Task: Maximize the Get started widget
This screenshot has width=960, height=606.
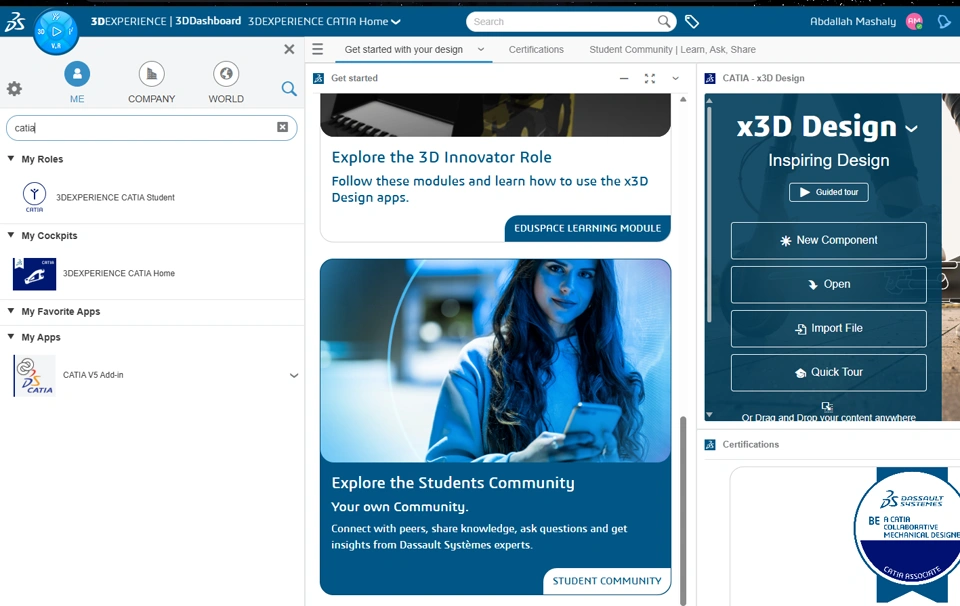Action: [650, 78]
